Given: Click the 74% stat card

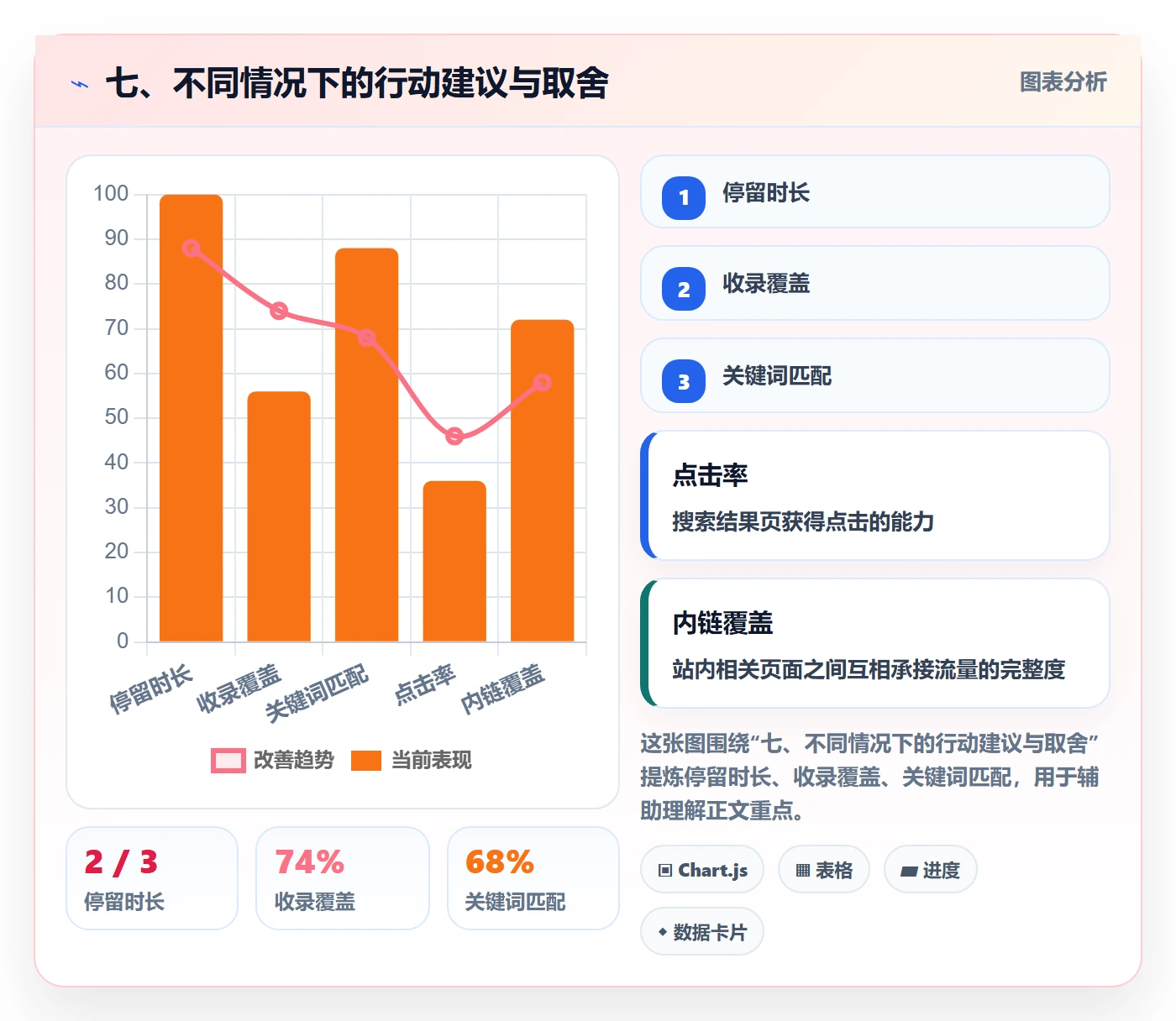Looking at the screenshot, I should click(x=343, y=878).
